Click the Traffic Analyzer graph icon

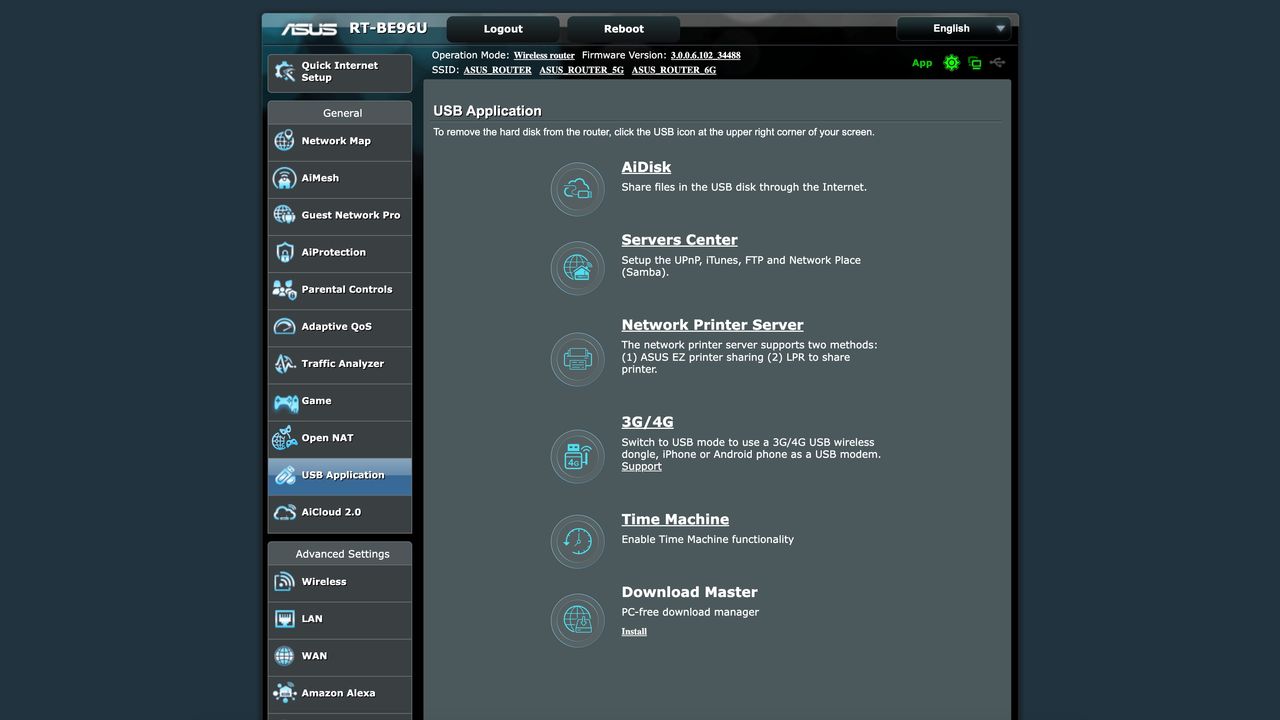coord(284,363)
